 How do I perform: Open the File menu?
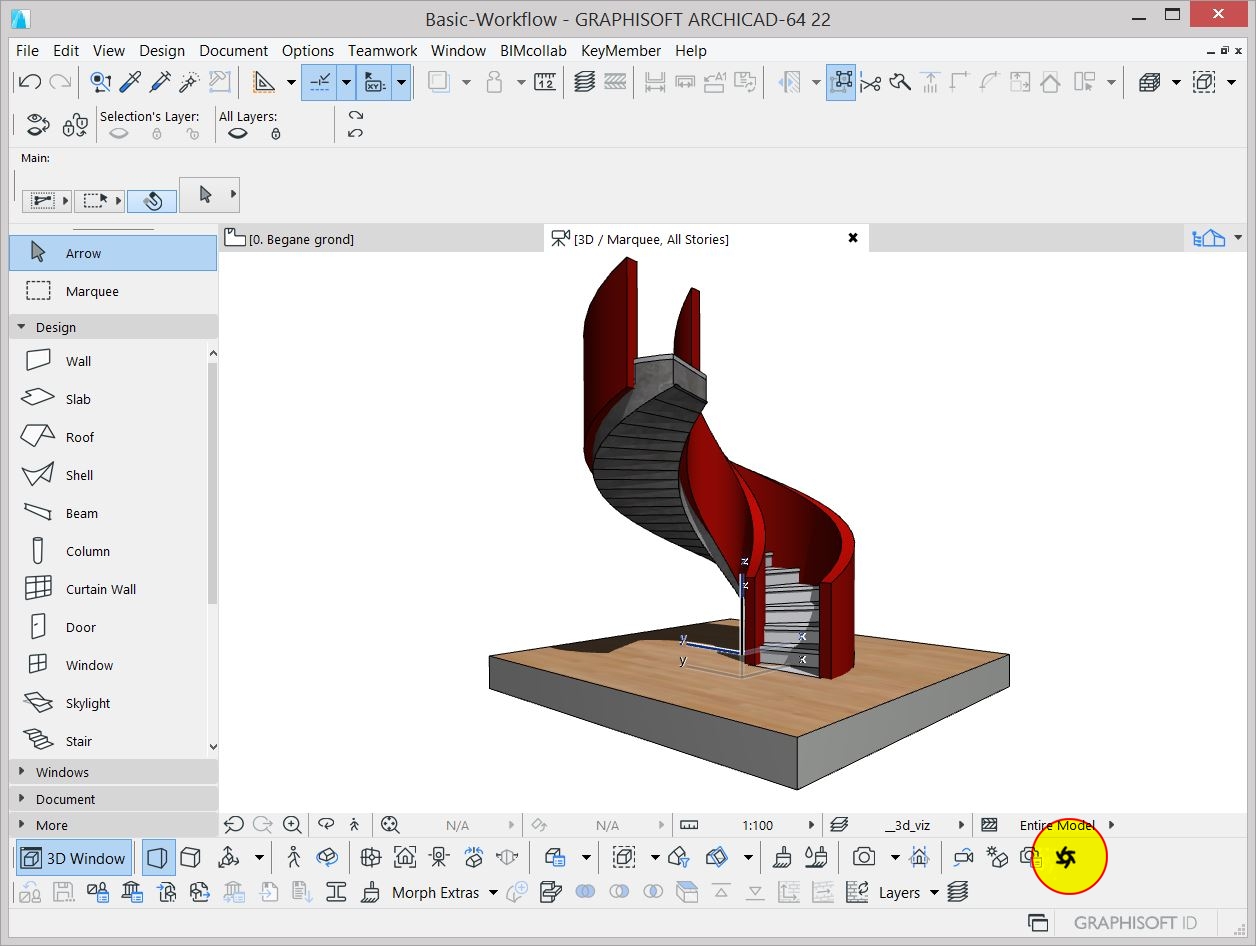point(27,50)
